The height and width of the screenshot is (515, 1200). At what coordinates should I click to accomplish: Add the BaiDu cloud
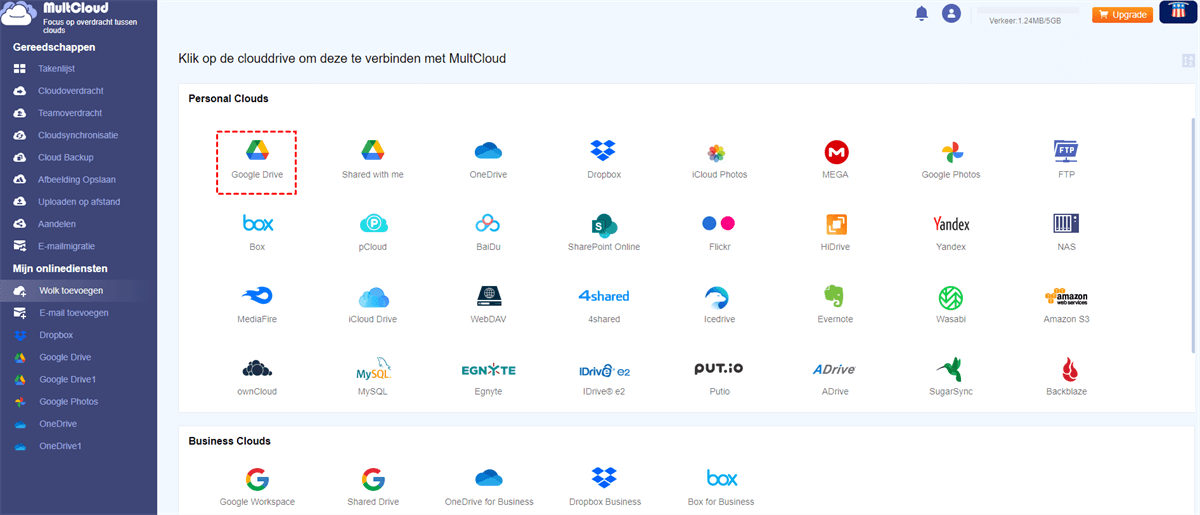pos(488,232)
